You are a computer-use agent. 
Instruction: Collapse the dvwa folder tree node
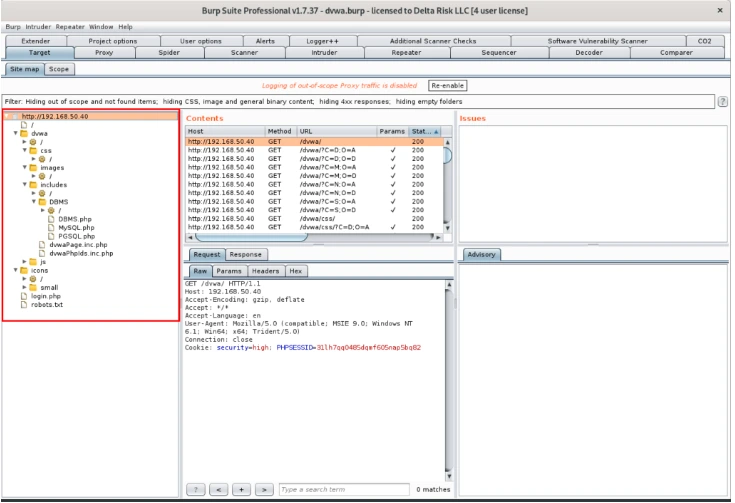click(15, 133)
